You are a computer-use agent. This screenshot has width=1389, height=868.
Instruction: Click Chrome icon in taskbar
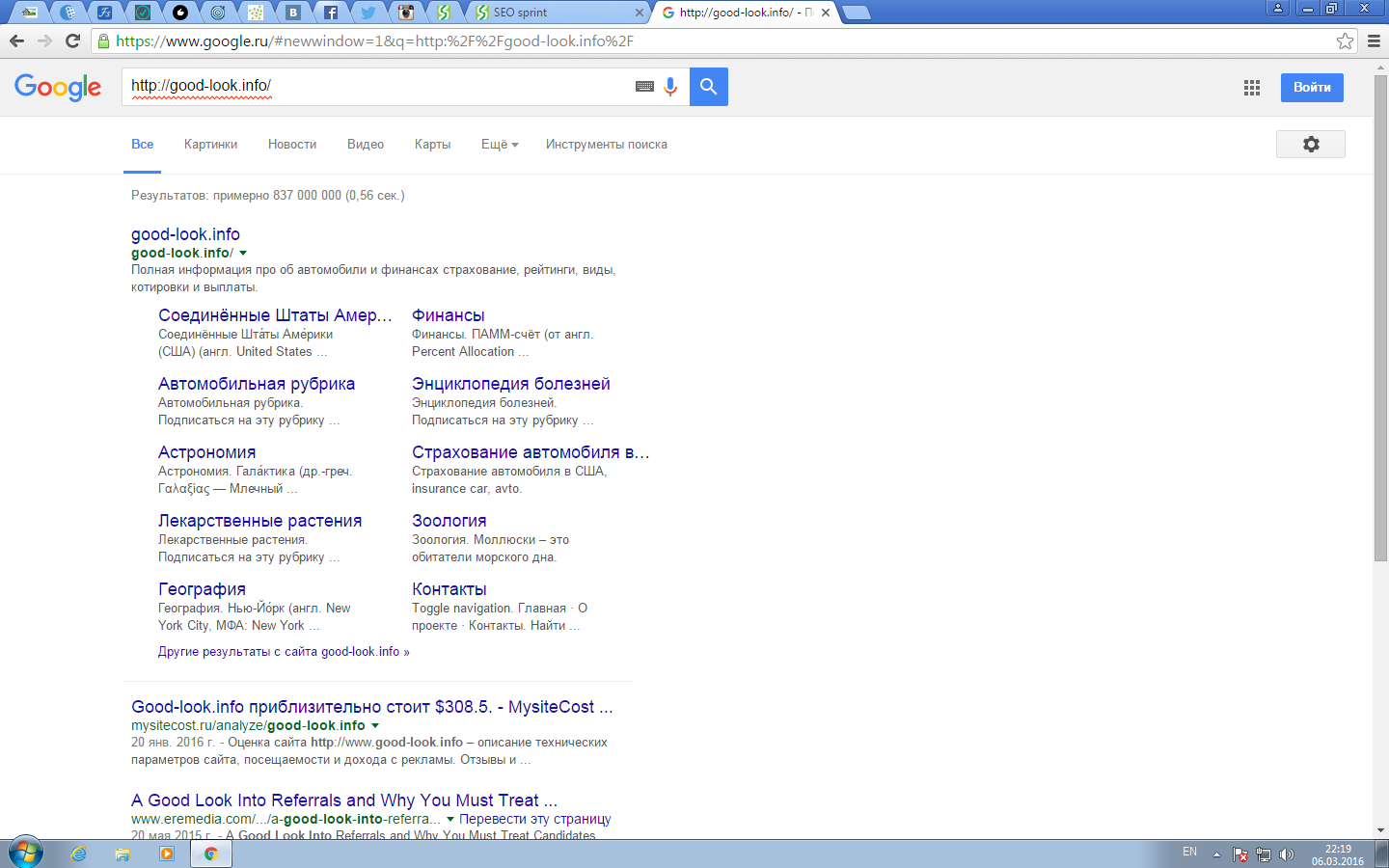pos(210,854)
